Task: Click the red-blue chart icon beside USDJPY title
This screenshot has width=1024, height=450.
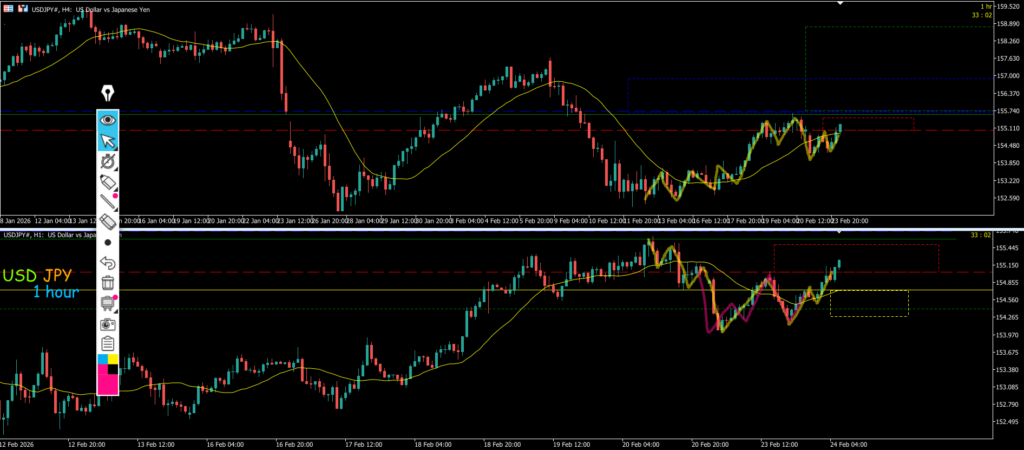Action: [24, 8]
